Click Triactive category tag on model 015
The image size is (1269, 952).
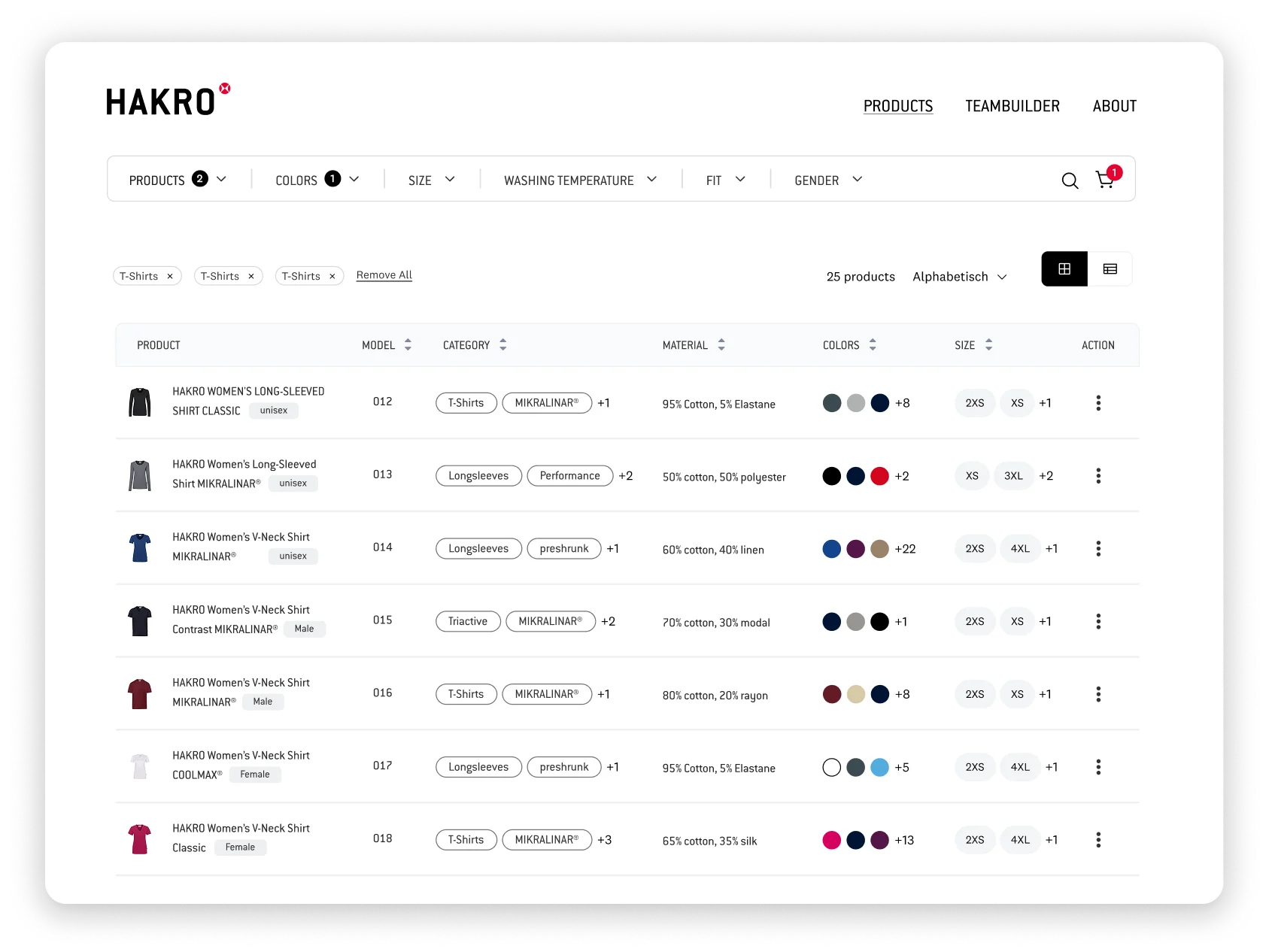click(x=468, y=622)
